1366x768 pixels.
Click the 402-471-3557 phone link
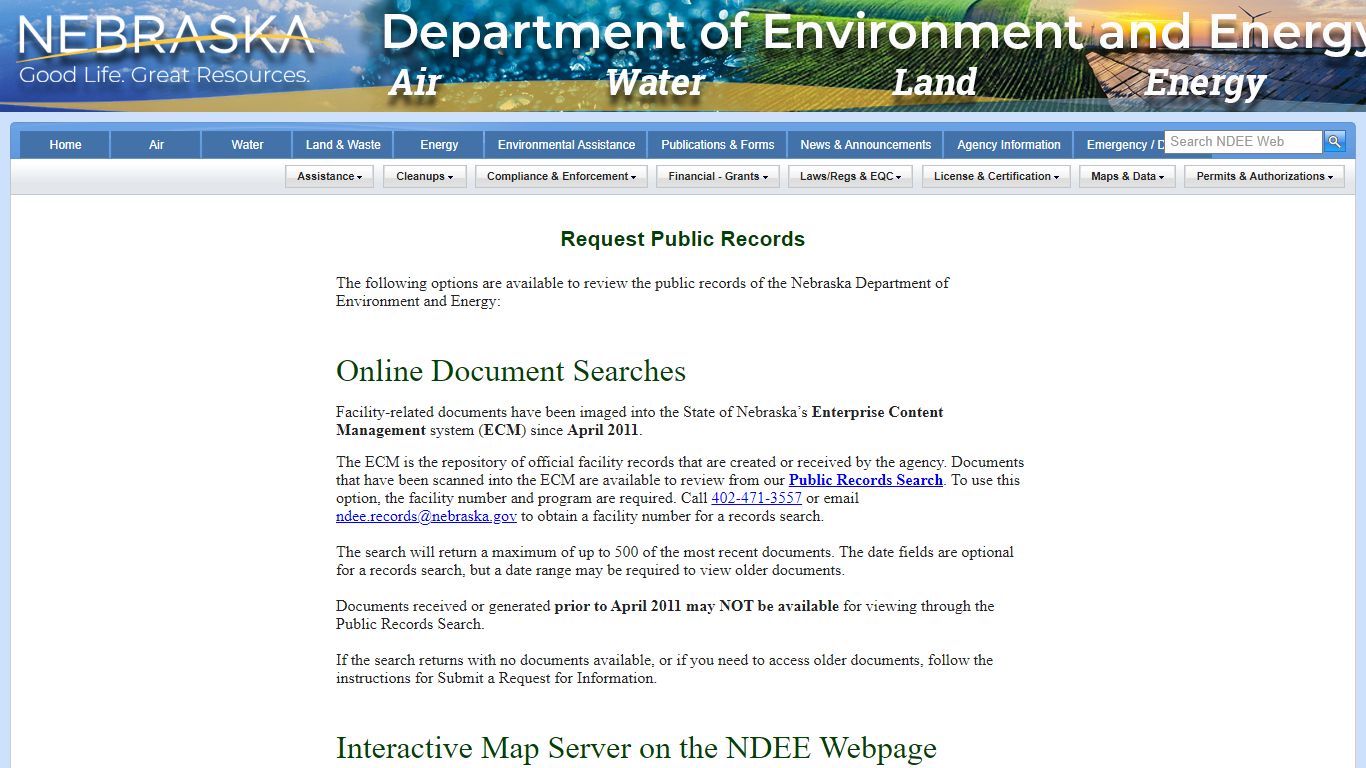pyautogui.click(x=756, y=498)
